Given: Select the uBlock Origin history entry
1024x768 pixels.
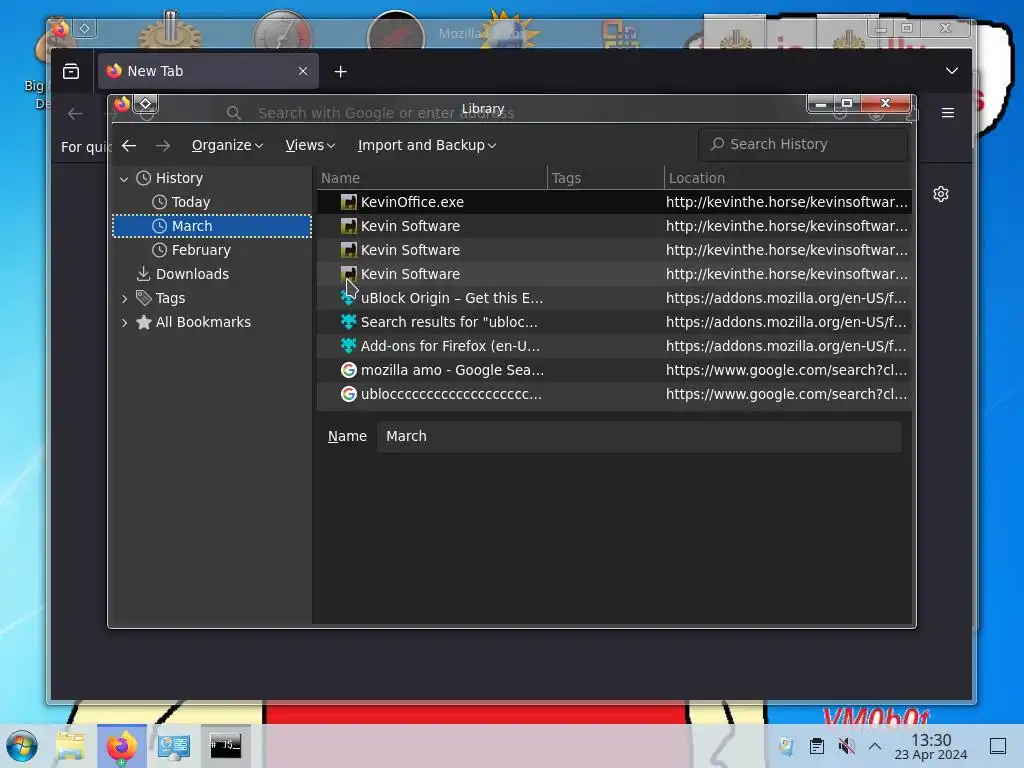Looking at the screenshot, I should [614, 298].
